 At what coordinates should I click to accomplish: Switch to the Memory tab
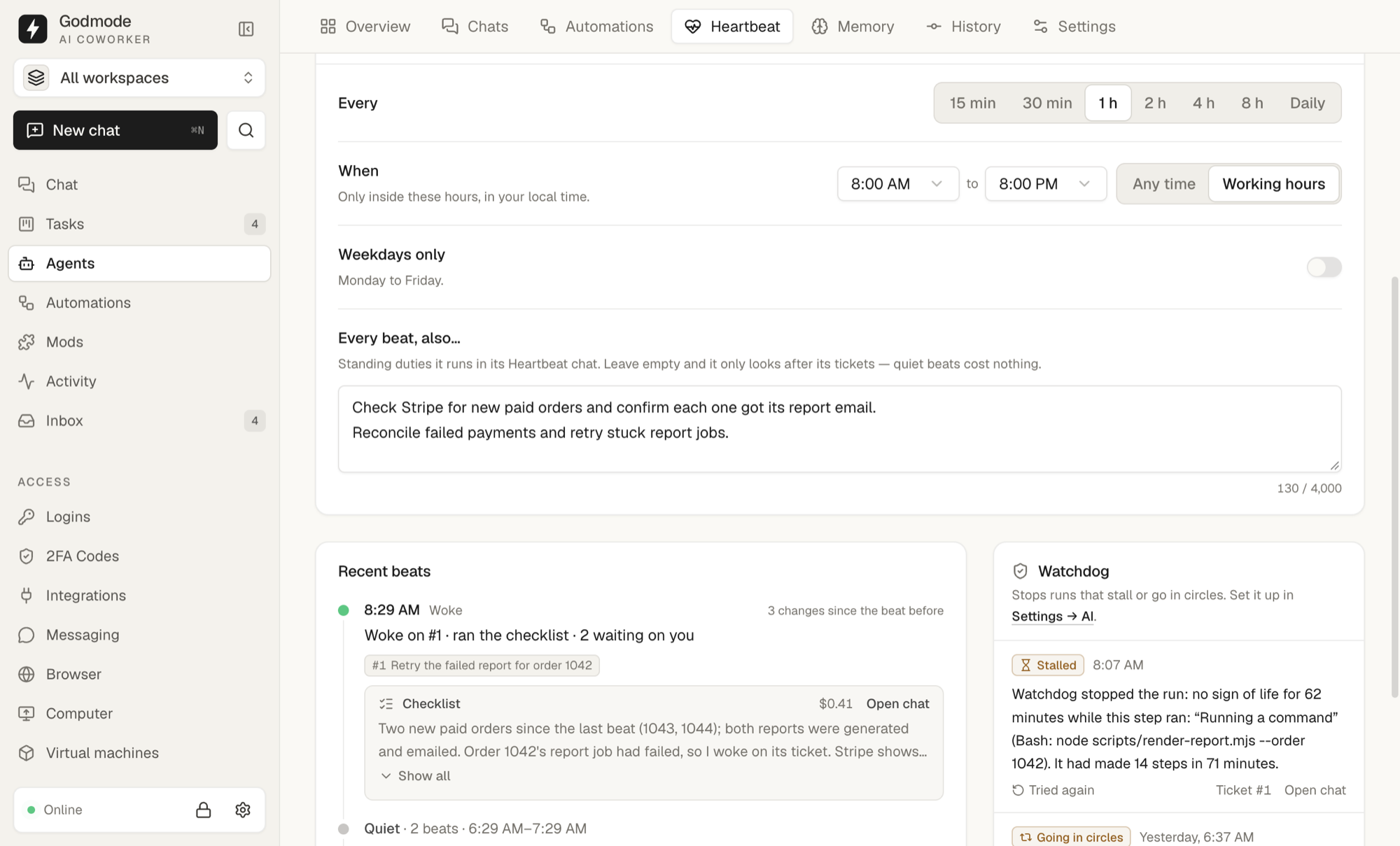tap(853, 27)
